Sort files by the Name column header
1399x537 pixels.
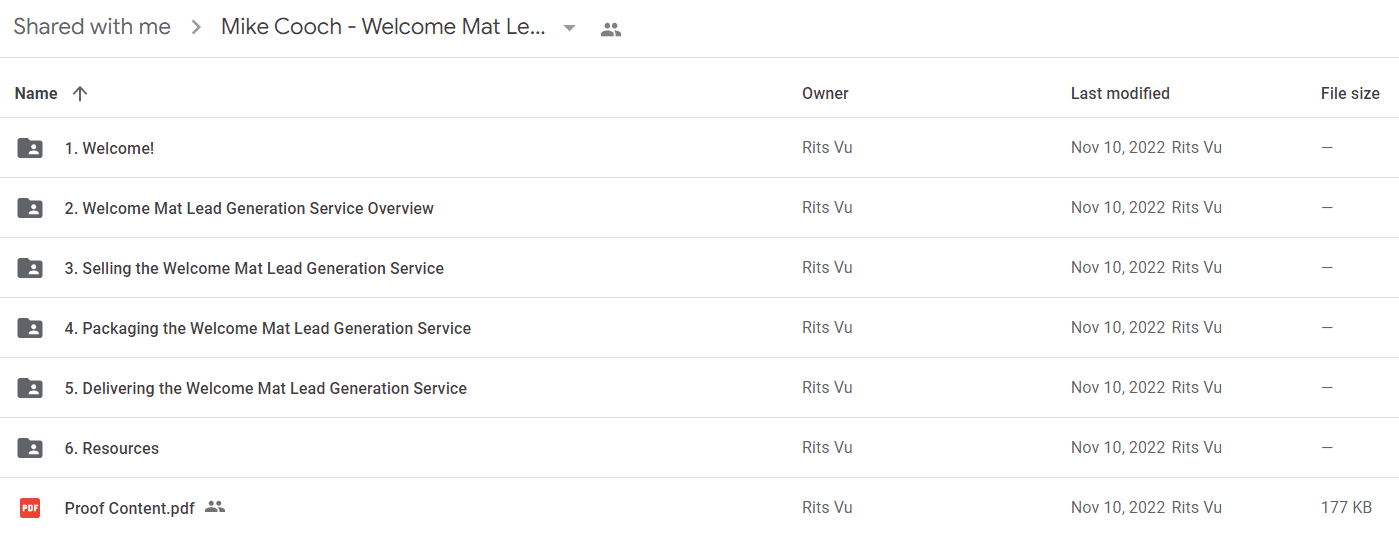click(36, 93)
